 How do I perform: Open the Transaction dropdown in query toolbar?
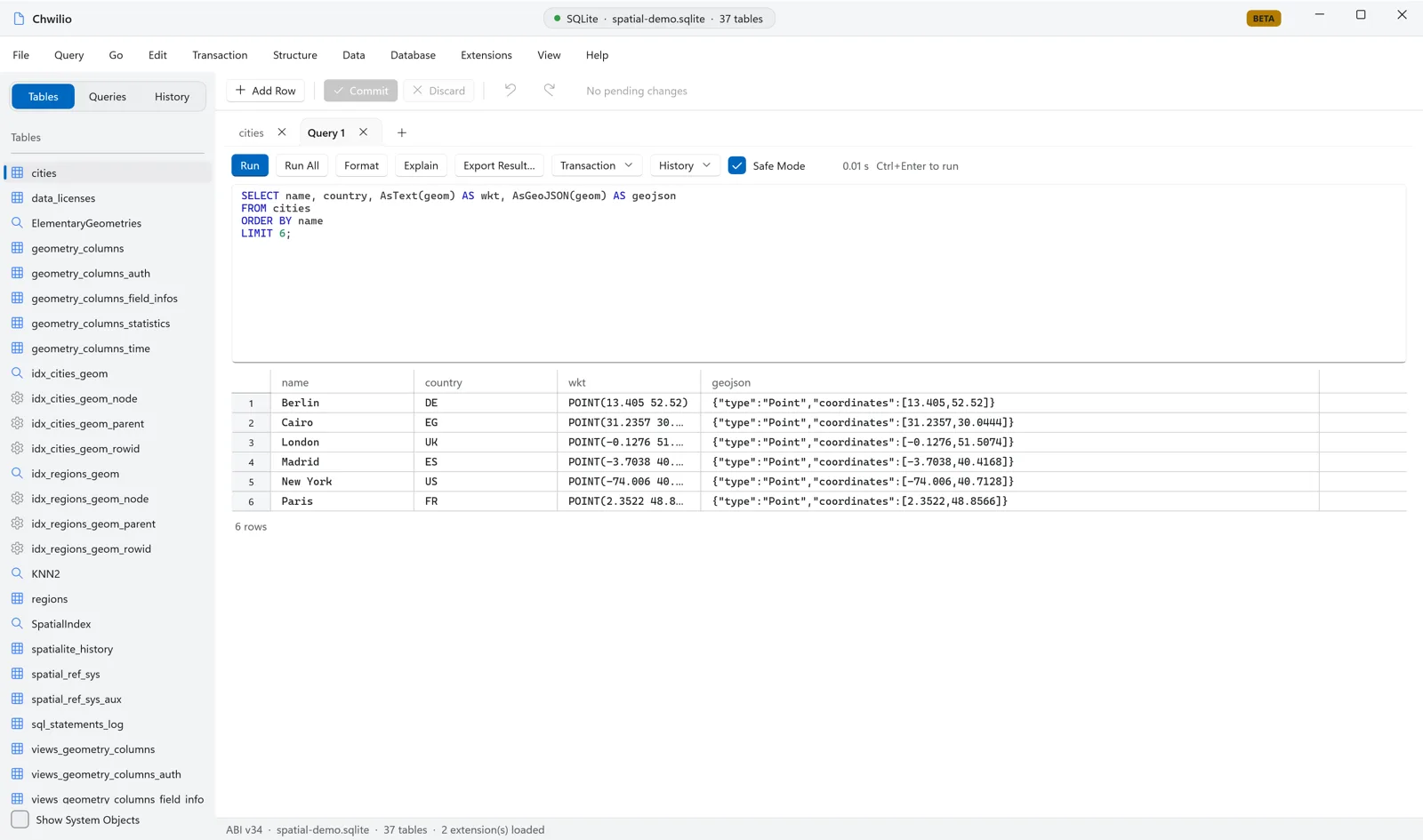pos(597,165)
